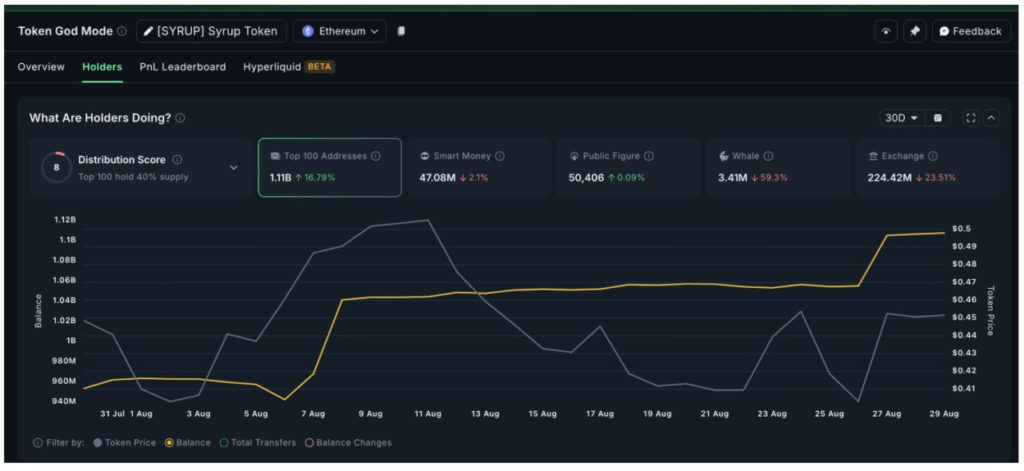Image resolution: width=1024 pixels, height=471 pixels.
Task: Open the calendar date picker icon
Action: (x=937, y=118)
